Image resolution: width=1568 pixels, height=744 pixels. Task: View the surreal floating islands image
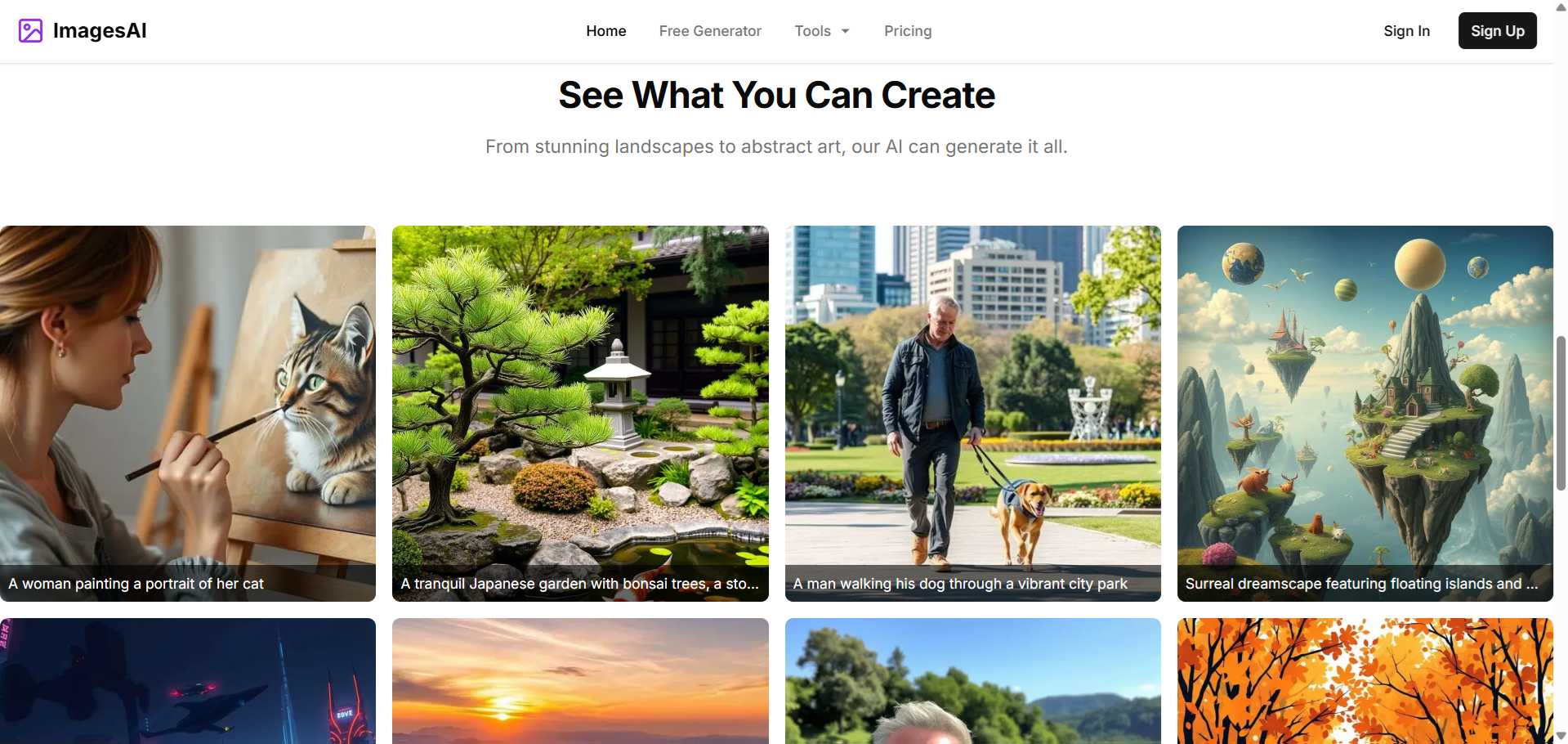[x=1365, y=414]
